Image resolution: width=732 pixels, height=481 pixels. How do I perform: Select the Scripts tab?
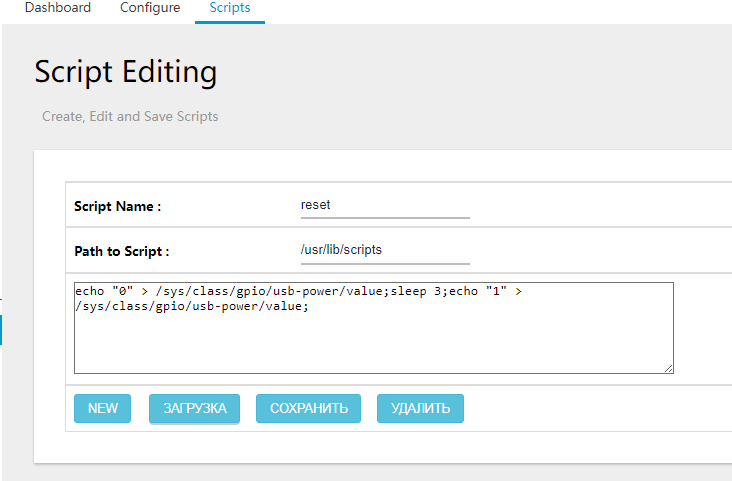coord(230,8)
